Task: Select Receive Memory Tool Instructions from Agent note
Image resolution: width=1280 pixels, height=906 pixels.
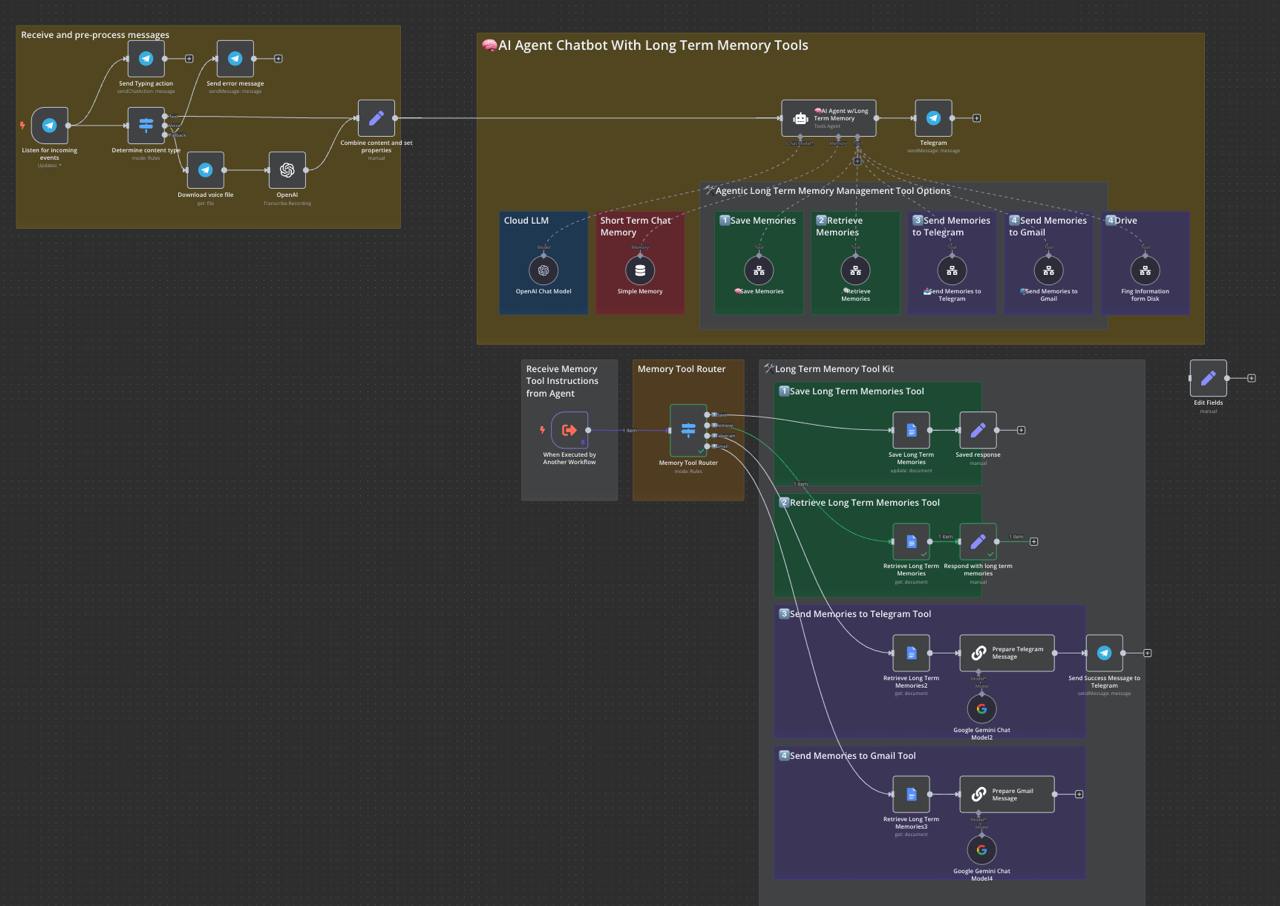Action: tap(564, 381)
